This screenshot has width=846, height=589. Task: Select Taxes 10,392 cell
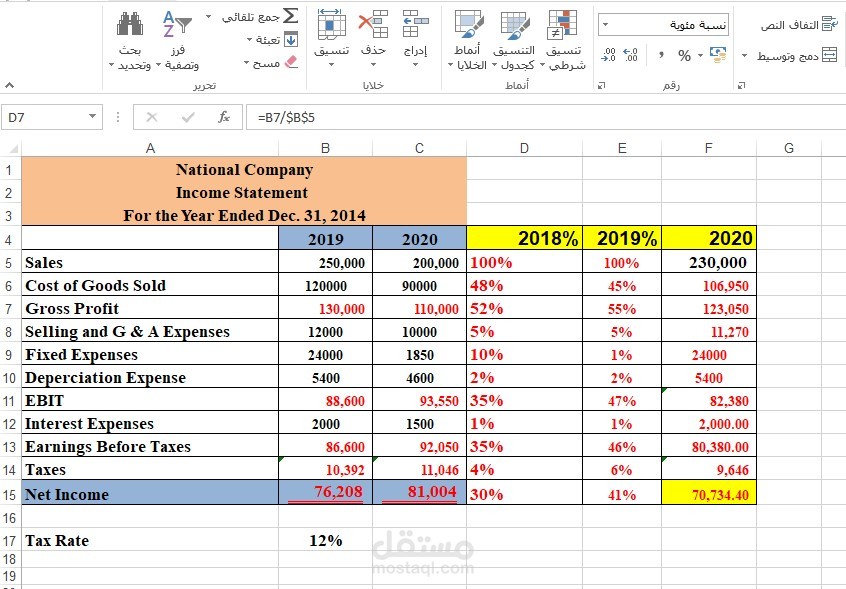(325, 469)
